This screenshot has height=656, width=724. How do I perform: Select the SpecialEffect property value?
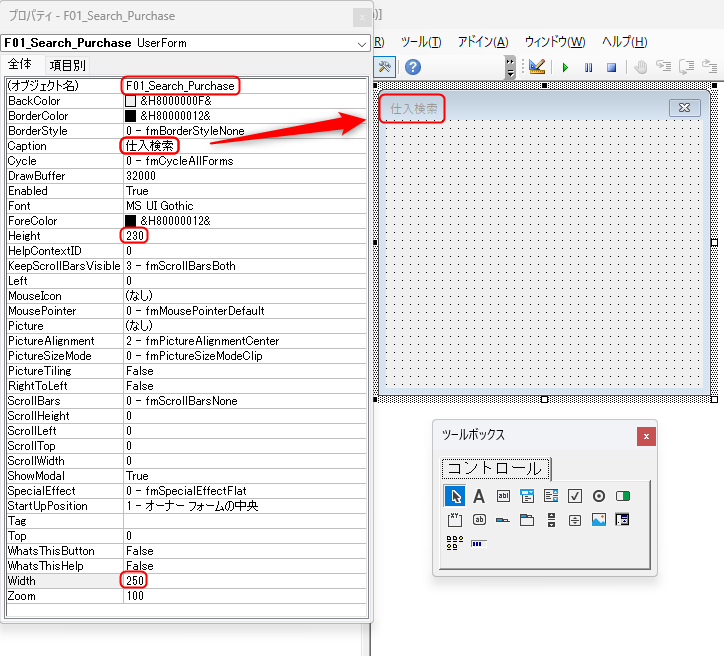[x=245, y=491]
